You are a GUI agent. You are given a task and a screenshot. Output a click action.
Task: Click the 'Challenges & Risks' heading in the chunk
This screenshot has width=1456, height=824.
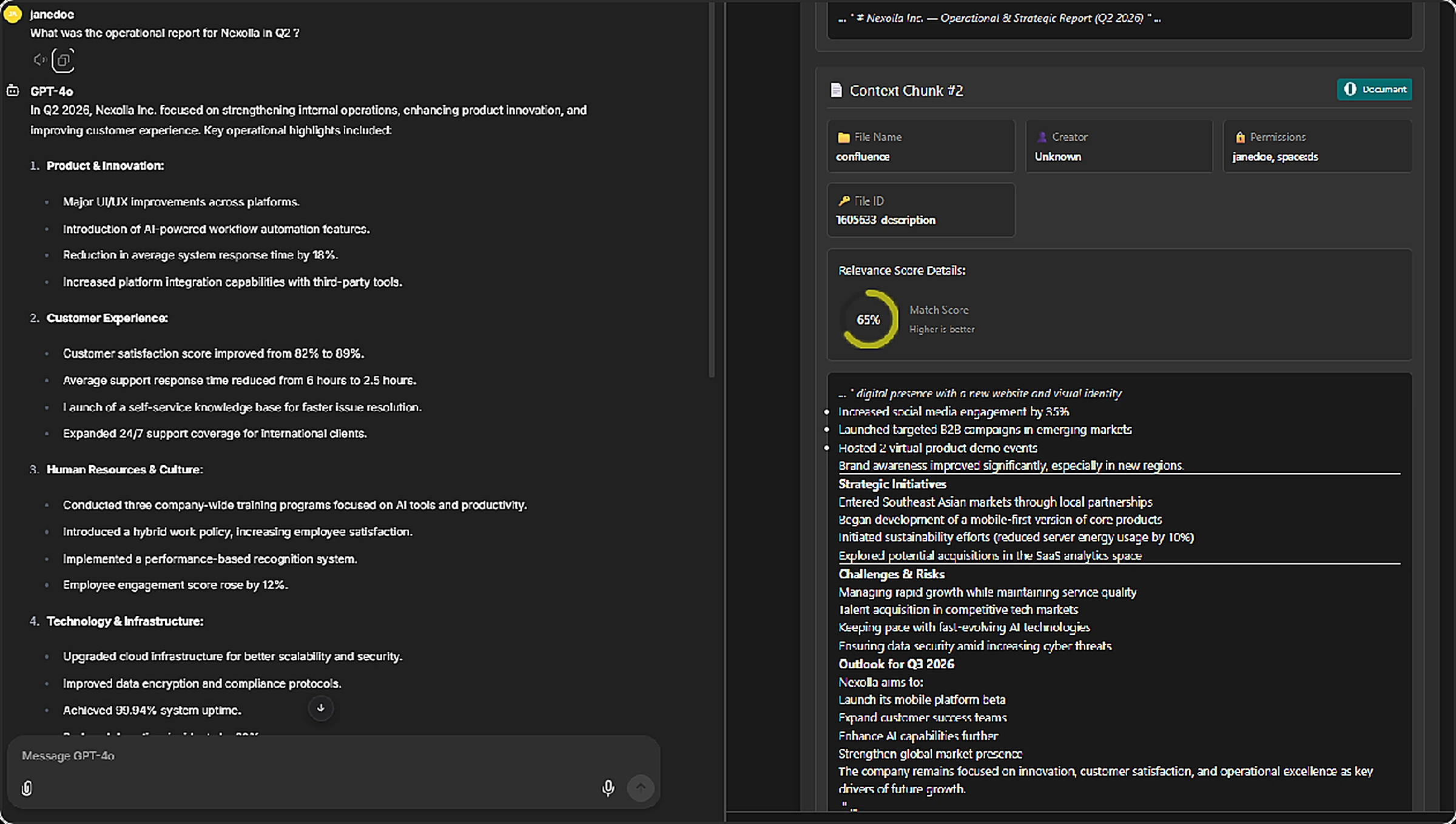pyautogui.click(x=892, y=574)
